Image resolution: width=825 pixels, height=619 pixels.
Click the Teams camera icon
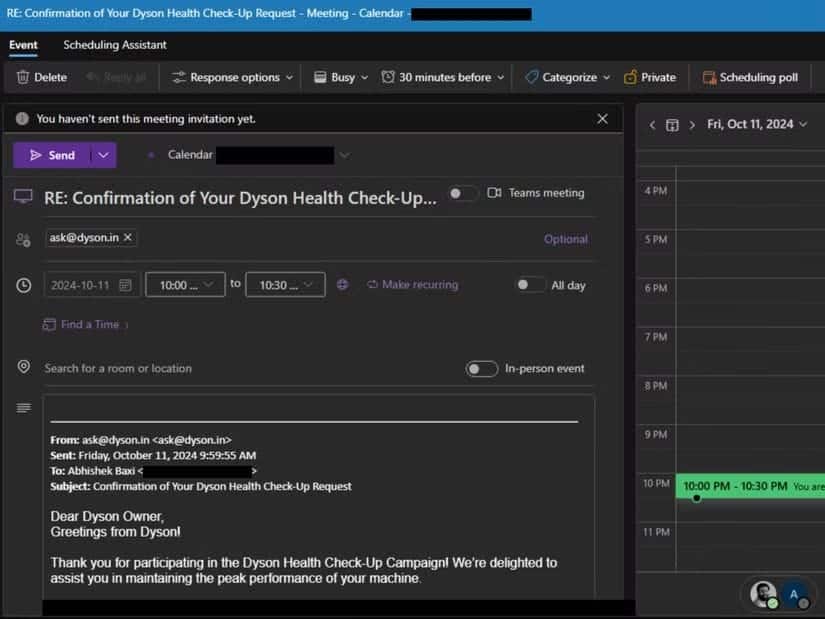click(493, 193)
